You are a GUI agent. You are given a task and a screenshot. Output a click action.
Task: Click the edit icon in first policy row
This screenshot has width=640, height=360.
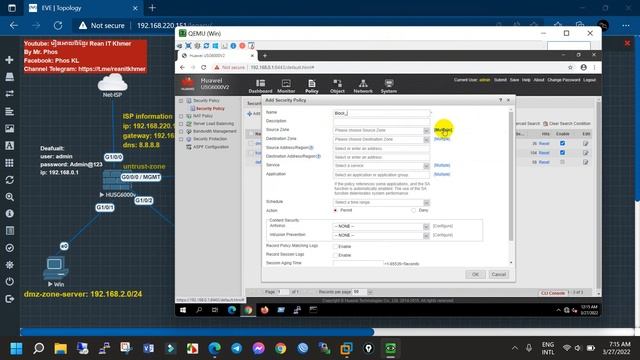pyautogui.click(x=586, y=143)
